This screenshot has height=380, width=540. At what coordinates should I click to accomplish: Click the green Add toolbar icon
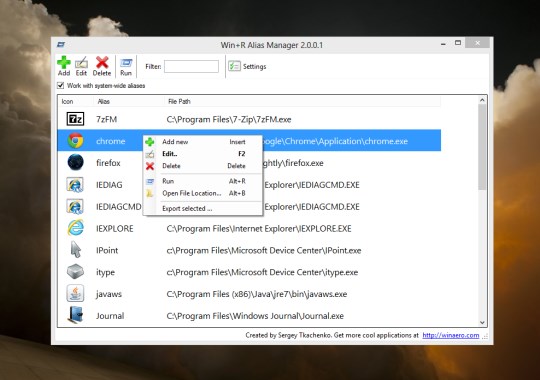[x=64, y=63]
